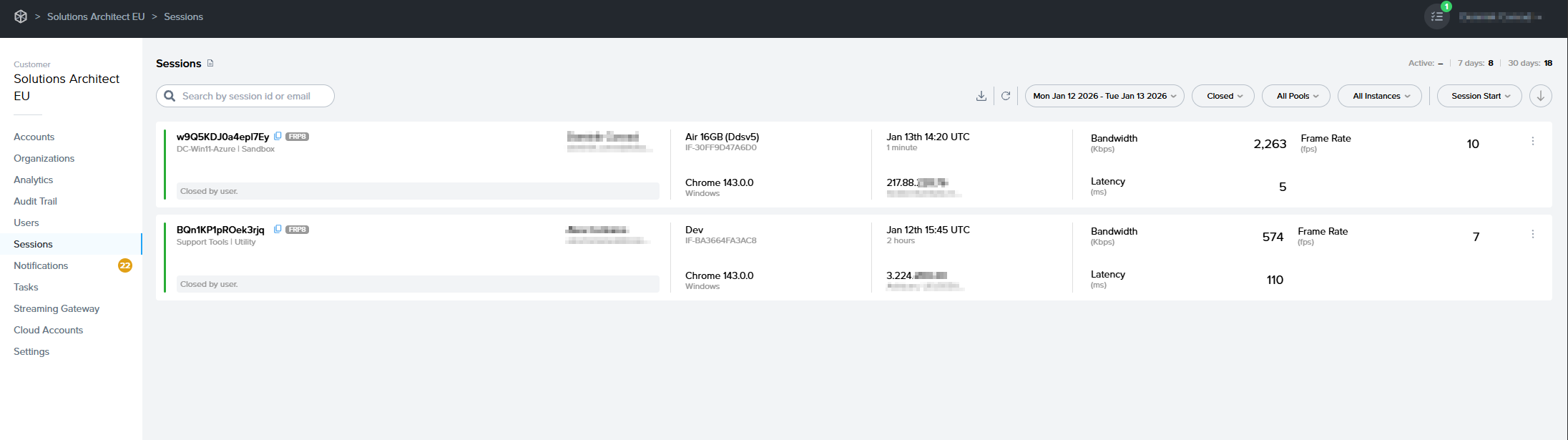Copy session ID w9Q5KDJ0a4epl7Ey
Image resolution: width=1568 pixels, height=440 pixels.
point(278,136)
